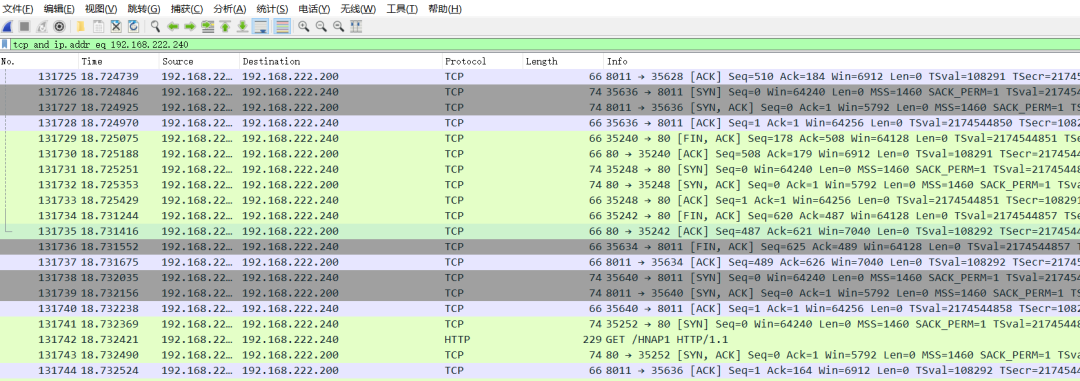Reset text to normal size
This screenshot has height=381, width=1080.
338,26
